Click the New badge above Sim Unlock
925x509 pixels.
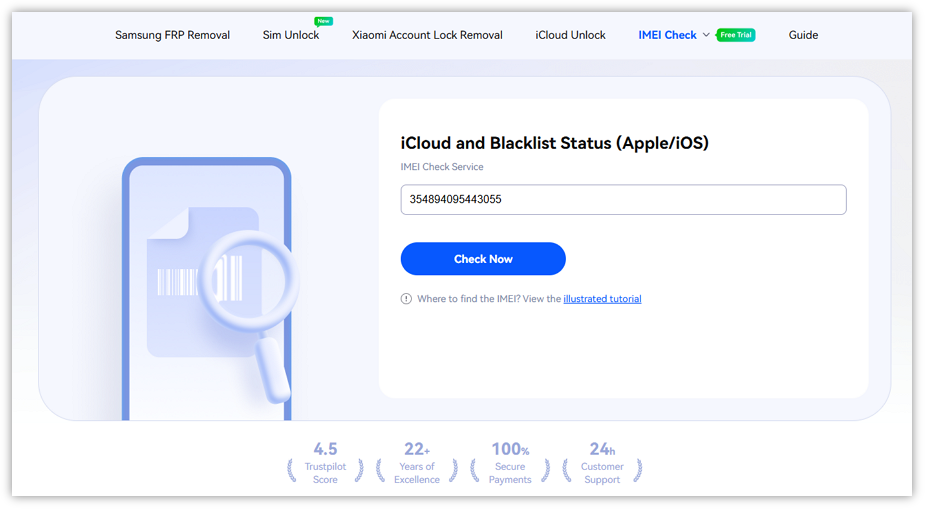point(323,21)
